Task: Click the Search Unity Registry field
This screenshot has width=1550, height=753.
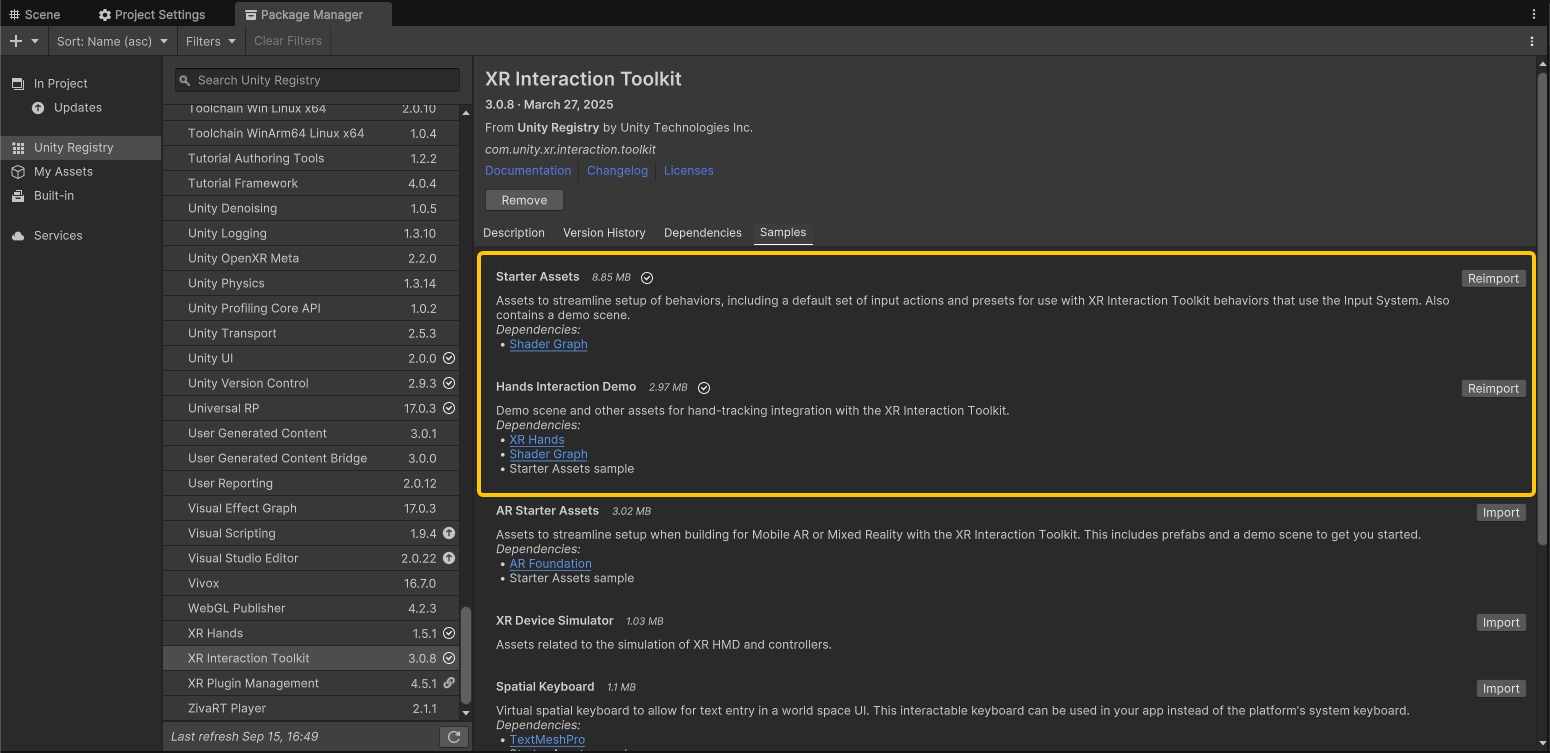Action: 317,80
